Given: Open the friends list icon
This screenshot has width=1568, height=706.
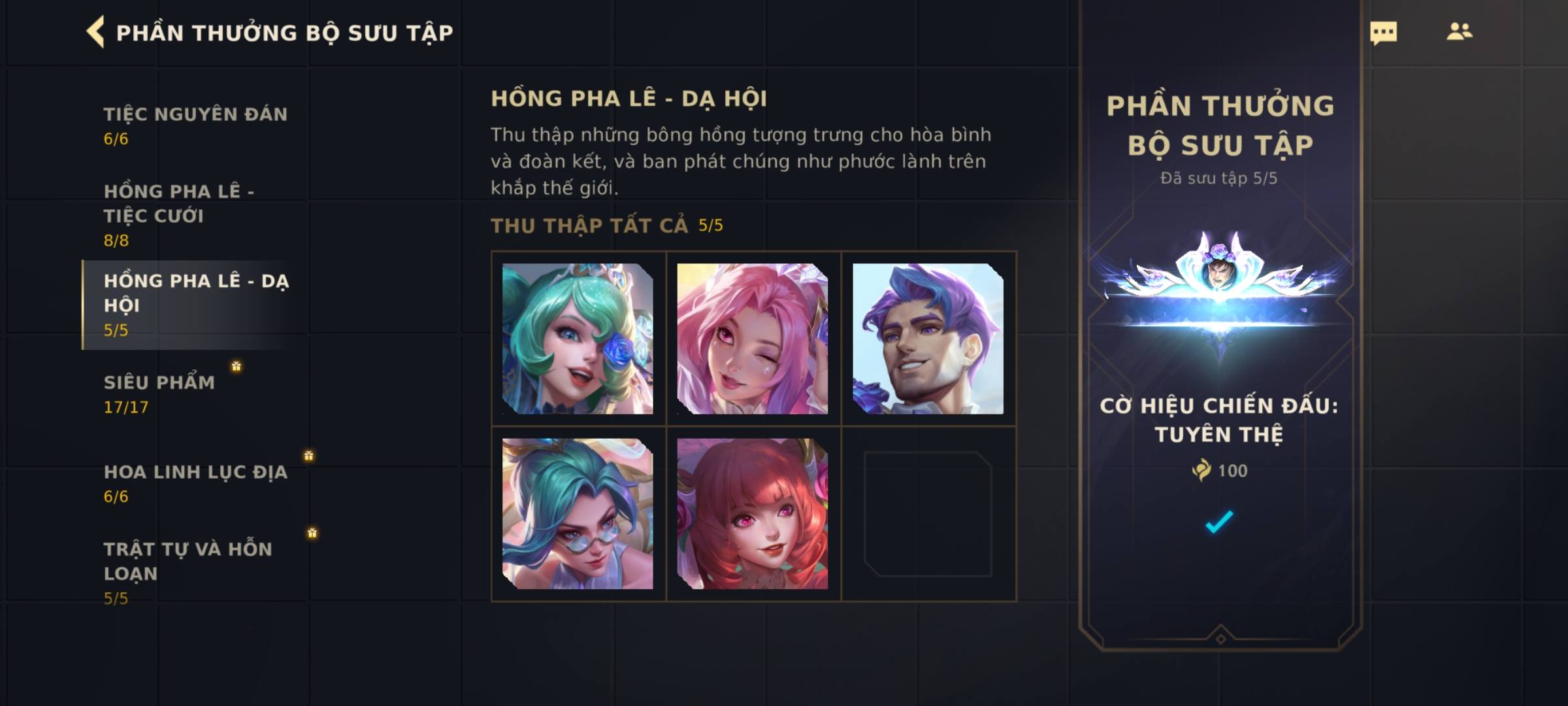Looking at the screenshot, I should [1459, 31].
